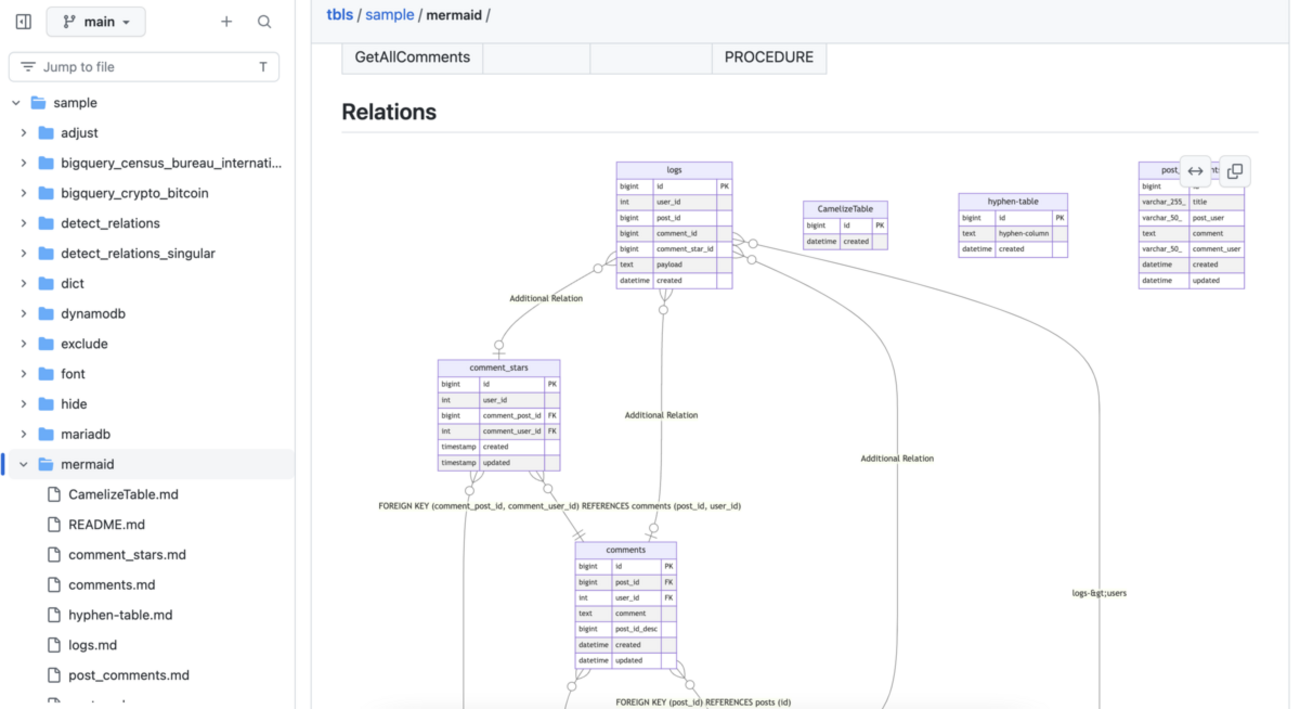Image resolution: width=1300 pixels, height=709 pixels.
Task: Select the font folder icon
Action: (x=46, y=374)
